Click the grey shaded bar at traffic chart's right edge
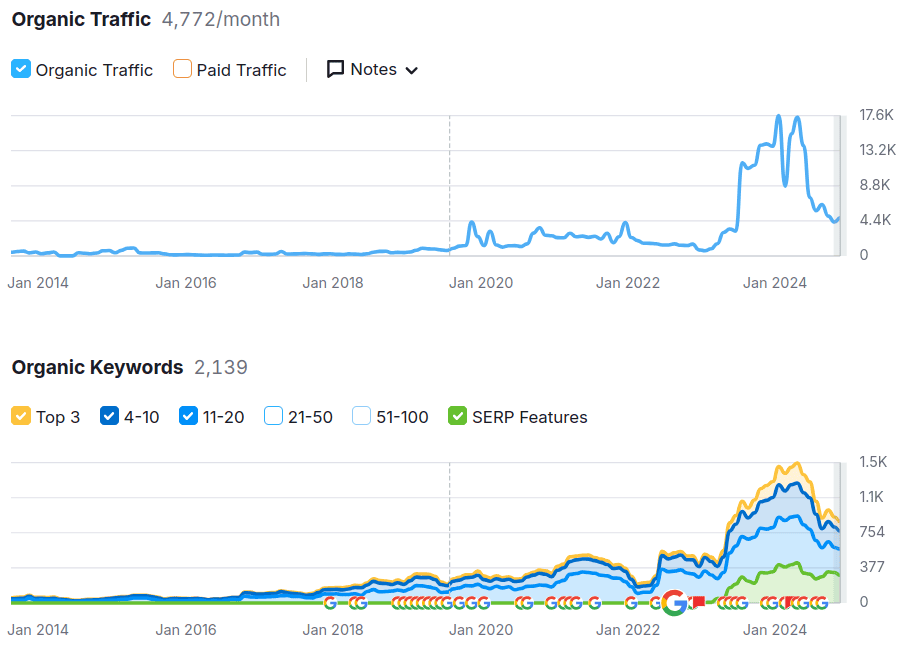 pyautogui.click(x=840, y=185)
